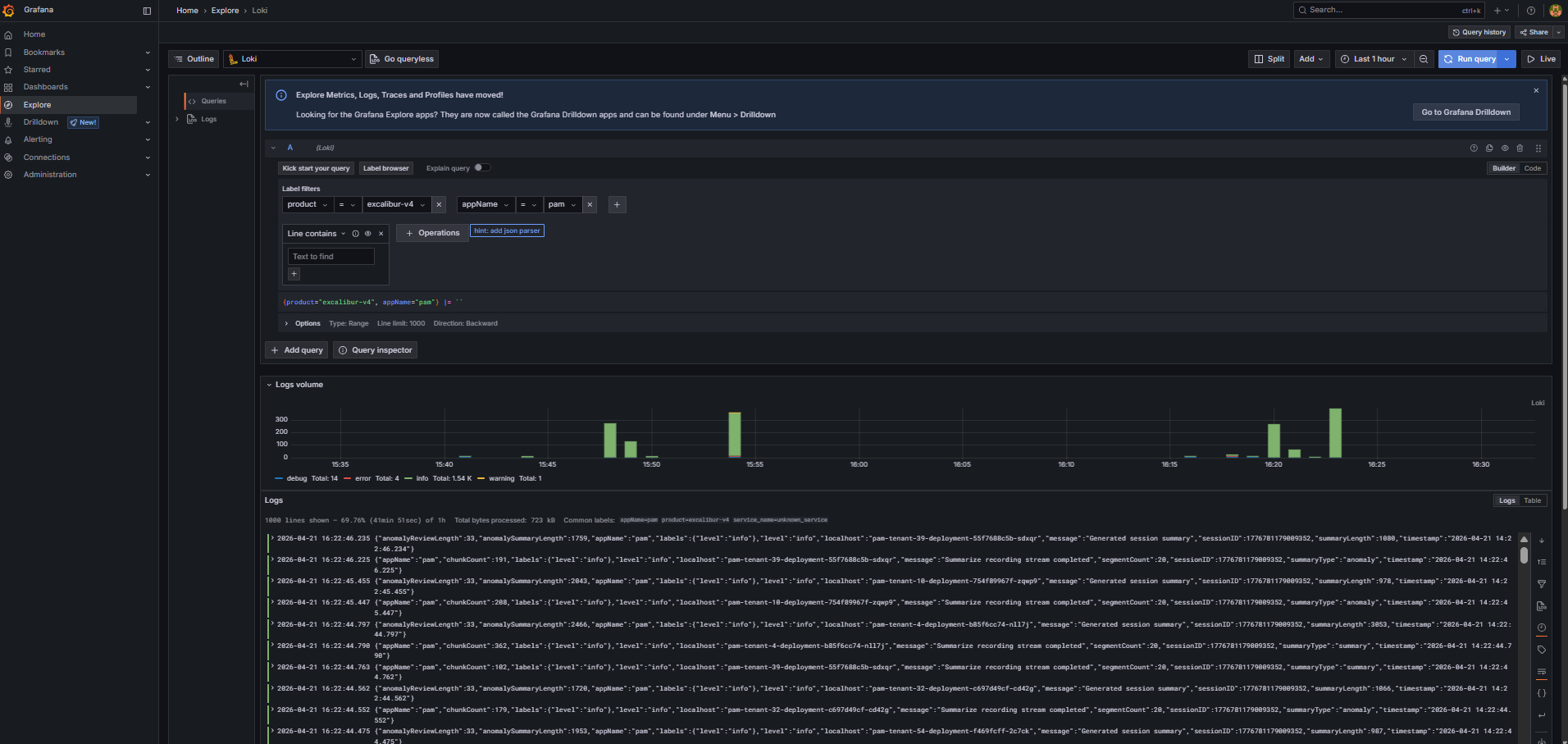Viewport: 1568px width, 744px height.
Task: Toggle Explain query switch
Action: pyautogui.click(x=483, y=167)
